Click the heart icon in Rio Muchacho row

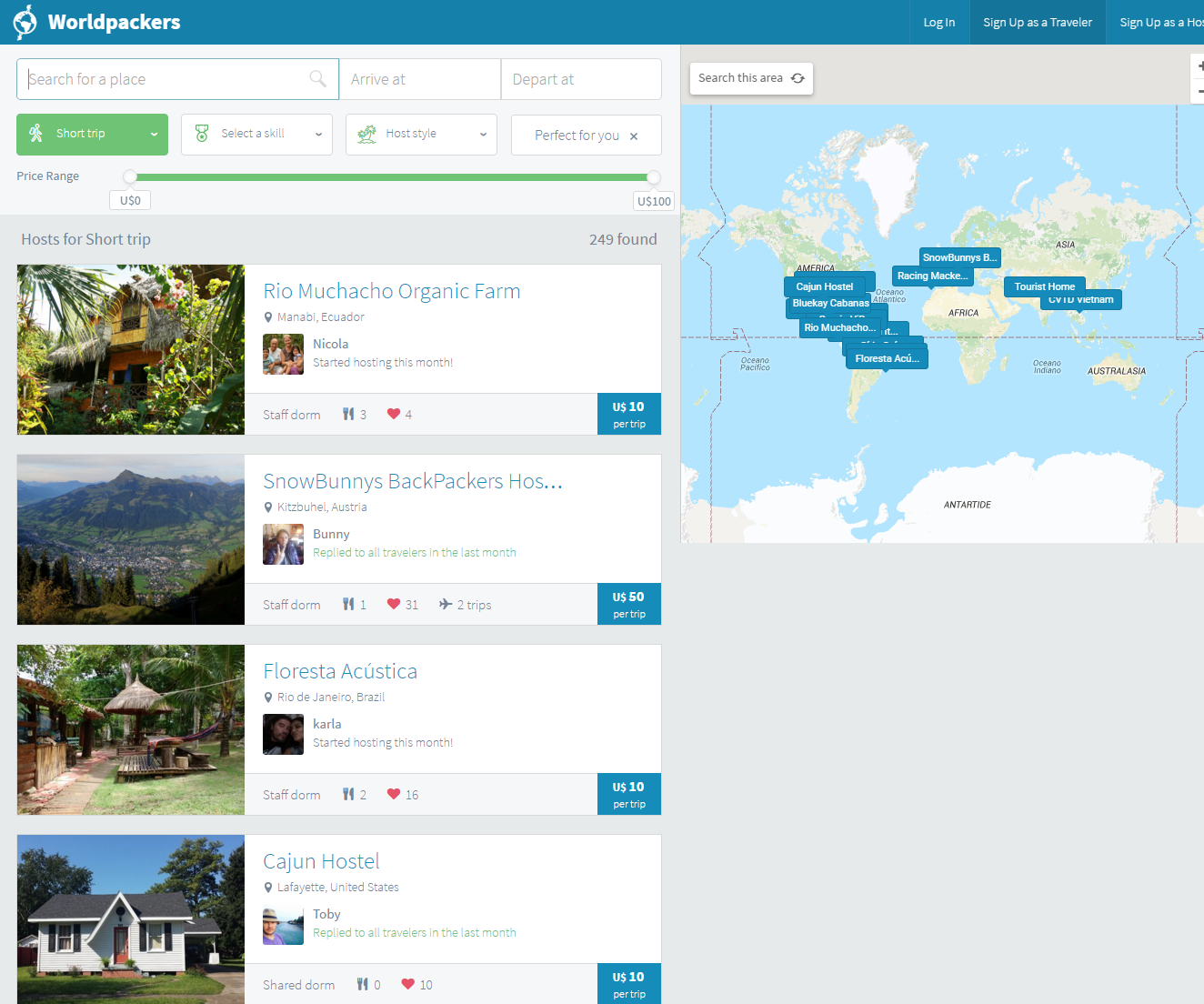394,414
